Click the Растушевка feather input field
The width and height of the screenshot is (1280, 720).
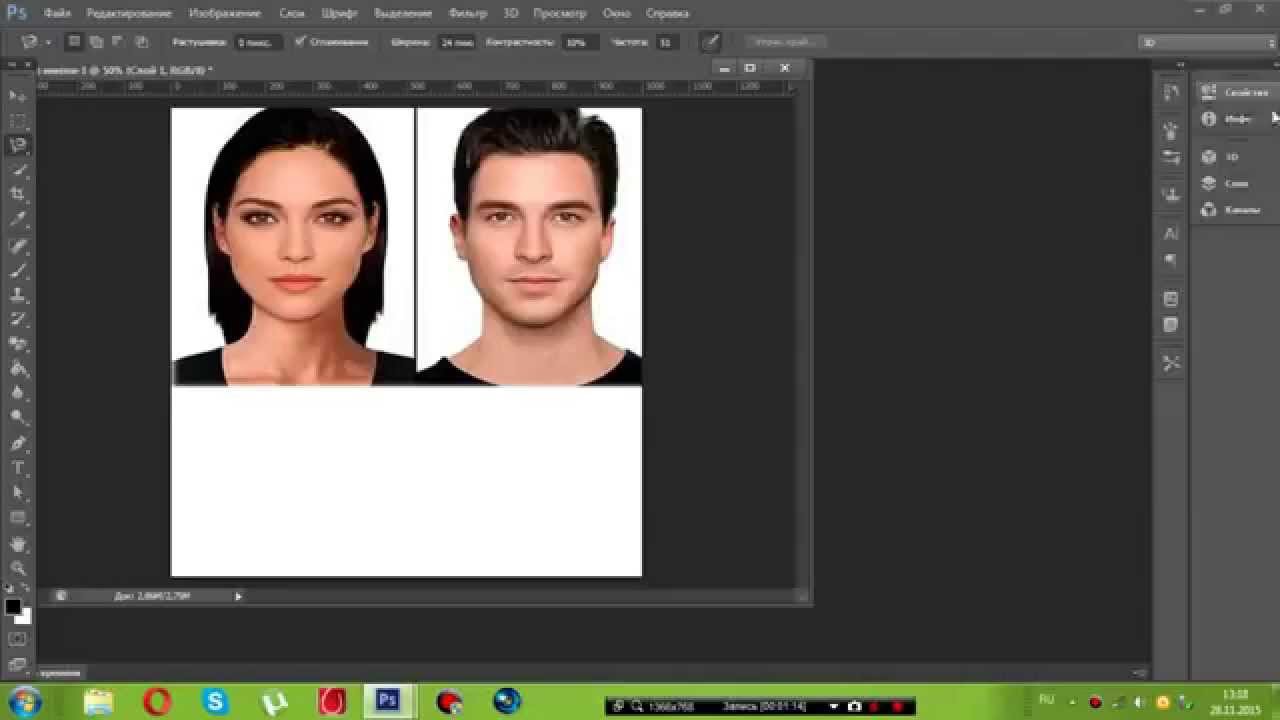tap(258, 42)
